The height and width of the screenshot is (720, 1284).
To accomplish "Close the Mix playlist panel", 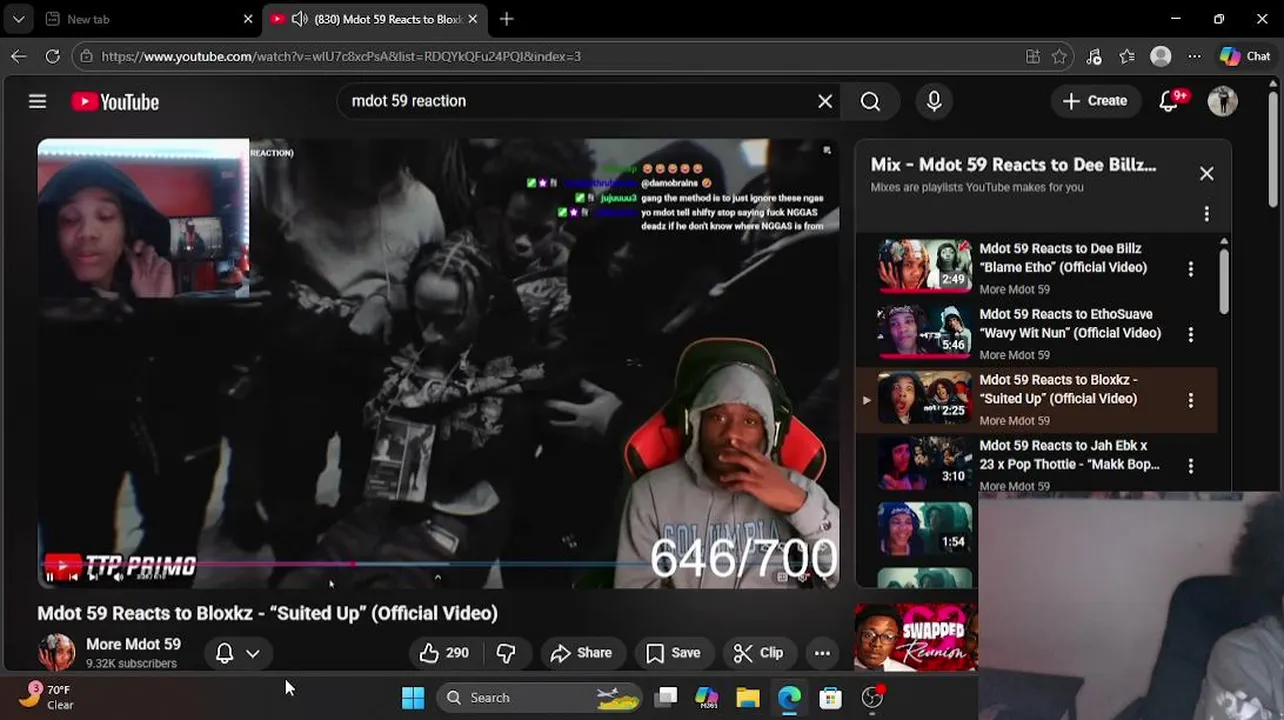I will pyautogui.click(x=1206, y=173).
